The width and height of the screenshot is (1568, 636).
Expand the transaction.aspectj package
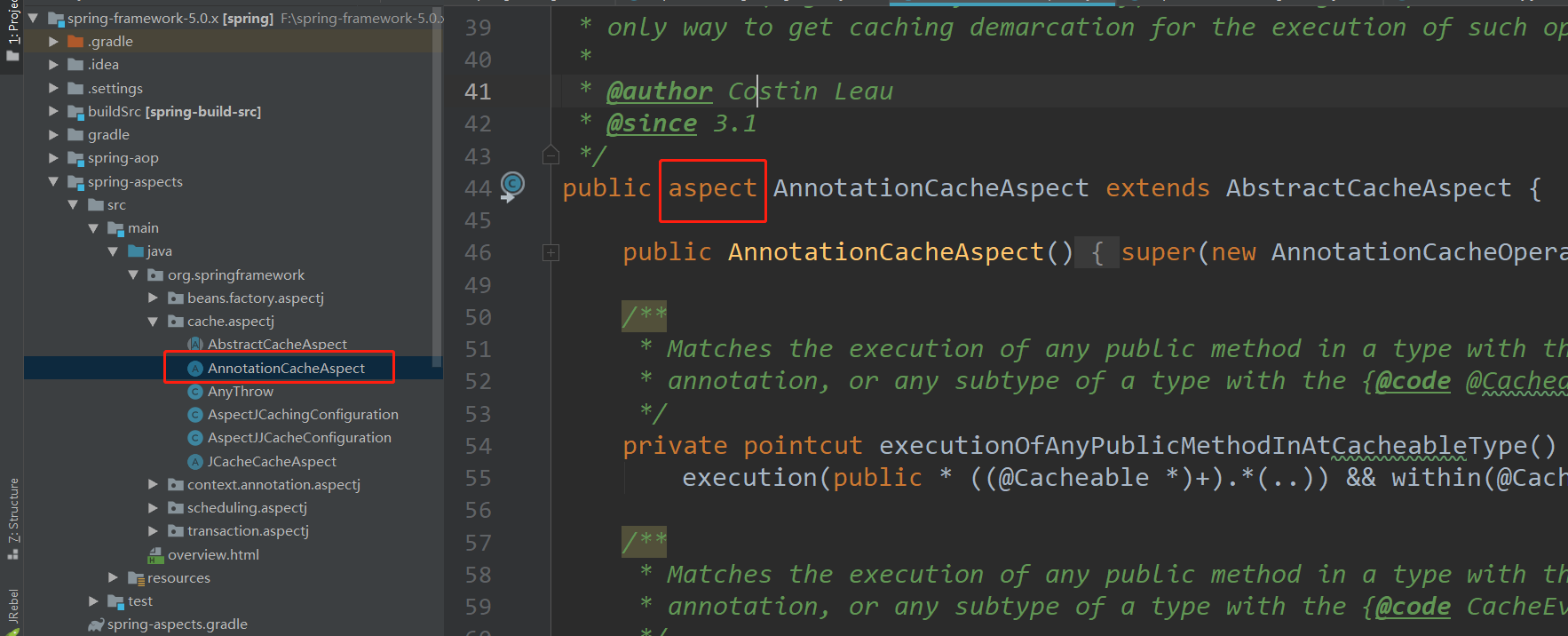tap(153, 531)
